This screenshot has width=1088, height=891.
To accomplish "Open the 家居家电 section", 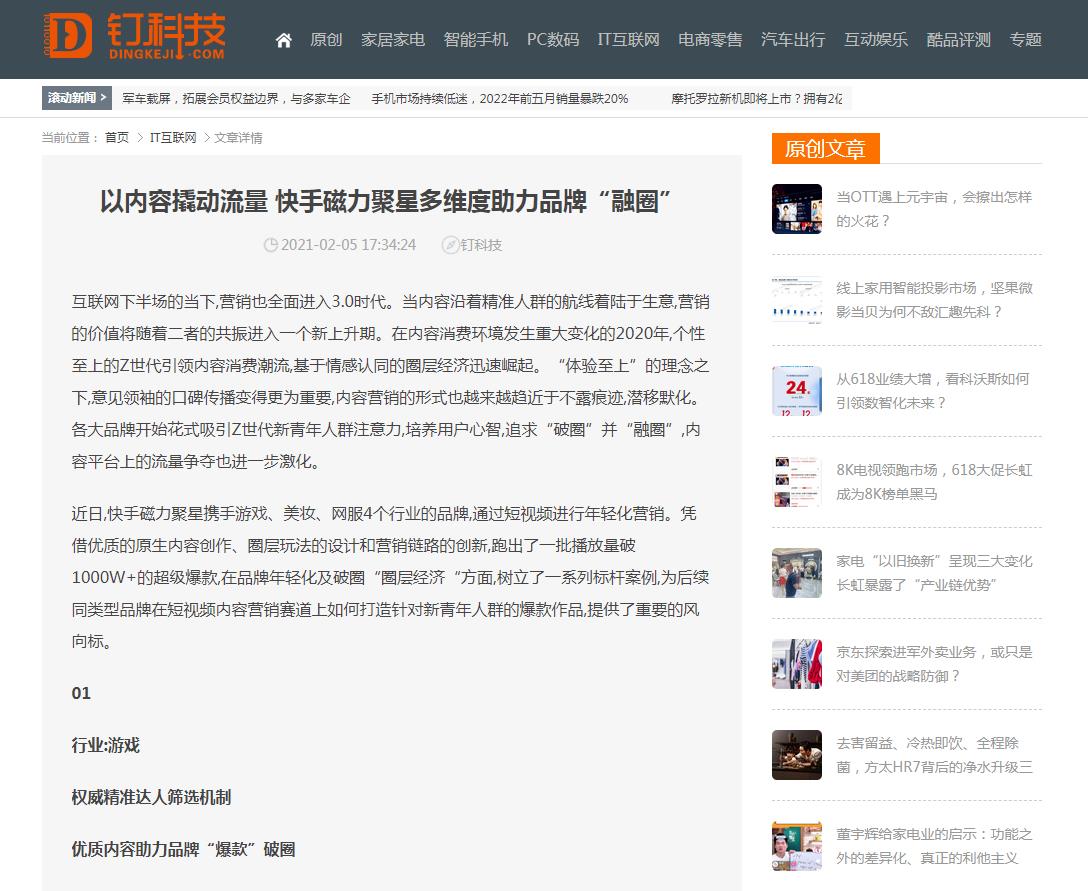I will [393, 40].
